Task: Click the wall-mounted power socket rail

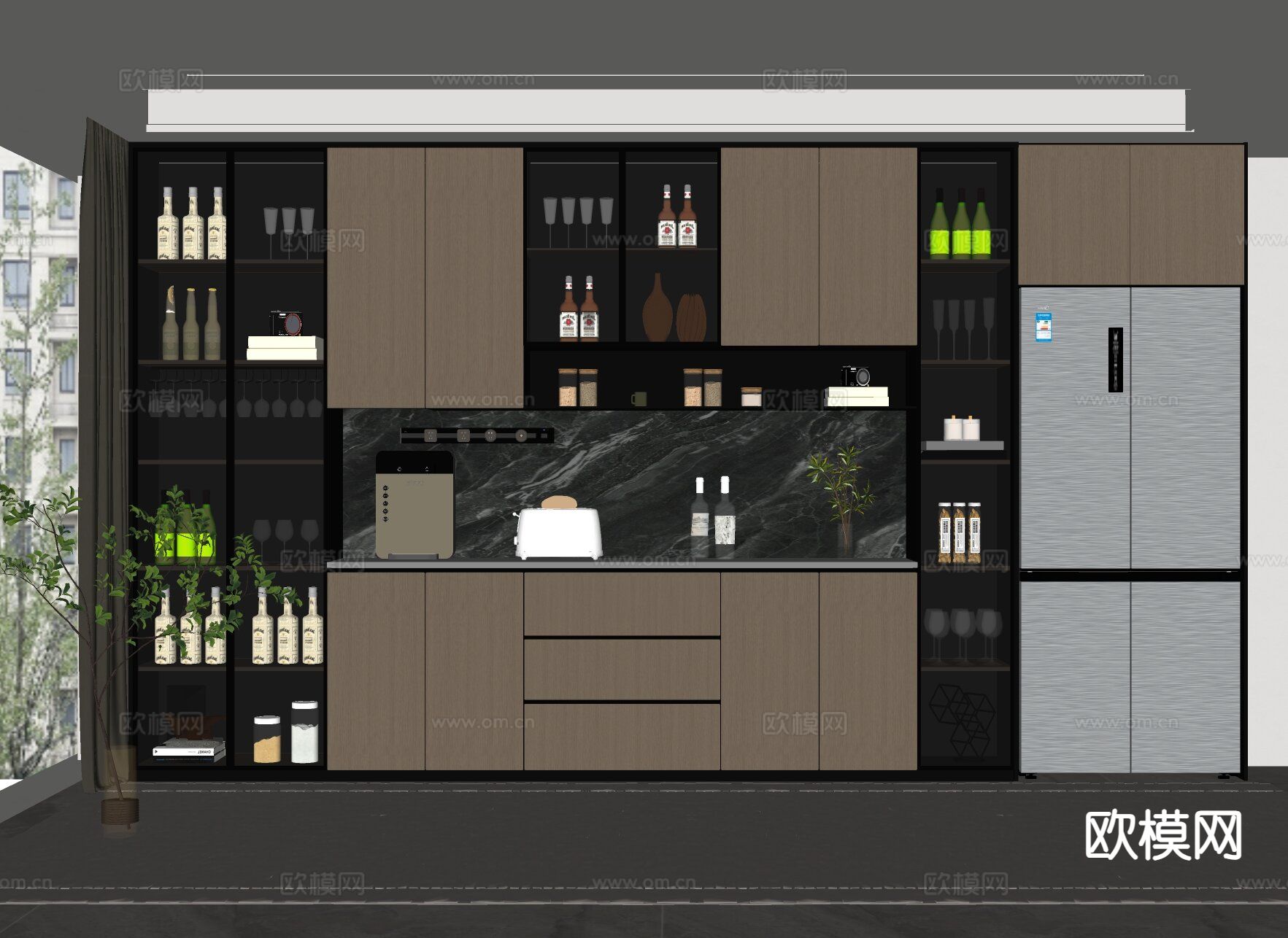Action: pyautogui.click(x=477, y=435)
